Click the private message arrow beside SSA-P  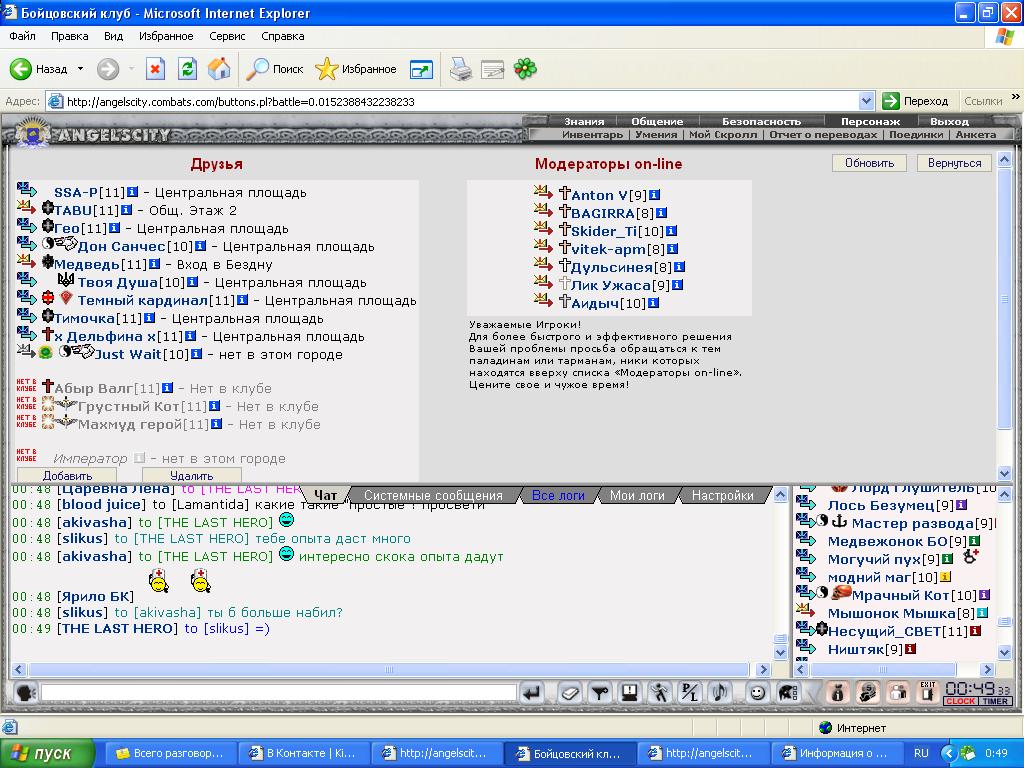coord(27,191)
